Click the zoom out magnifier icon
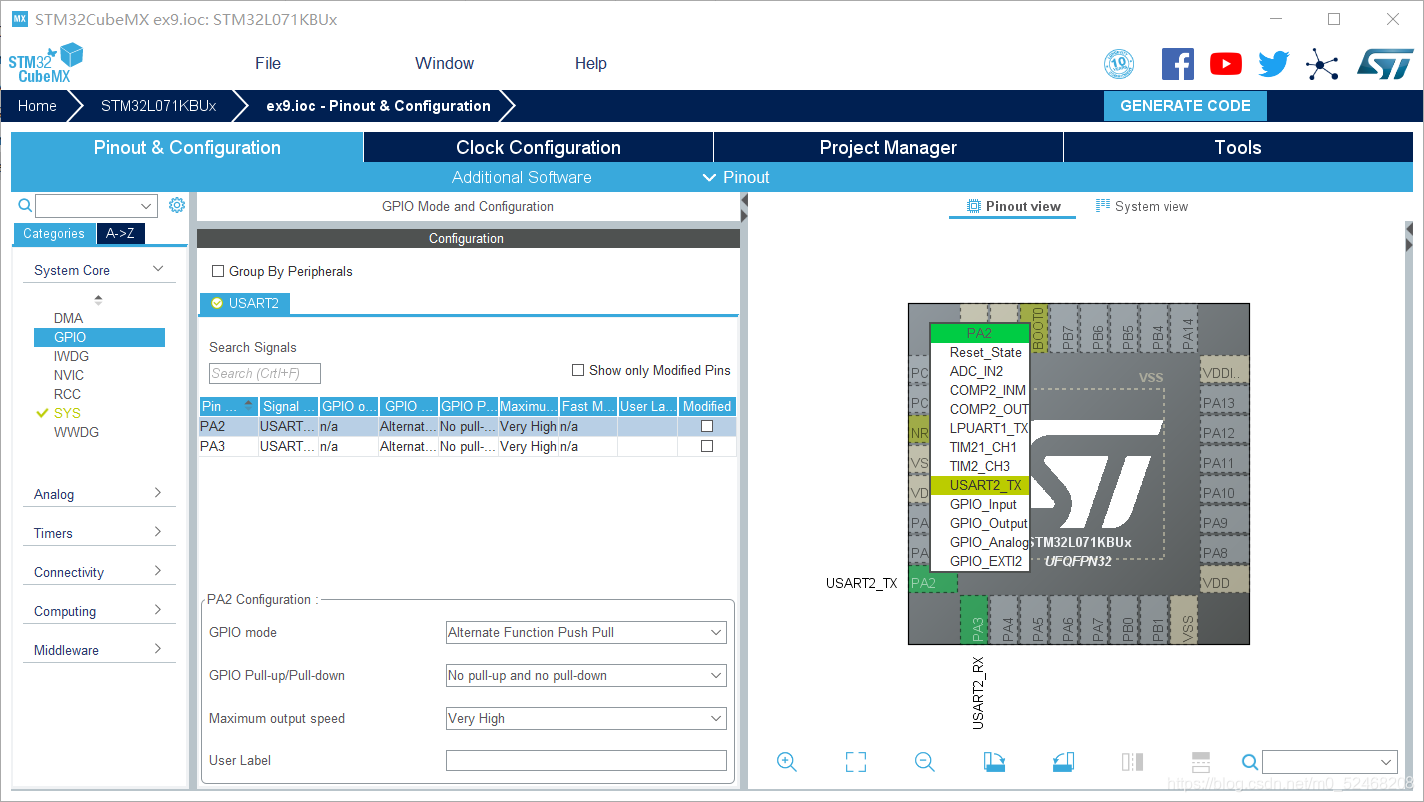Viewport: 1424px width, 802px height. coord(925,762)
